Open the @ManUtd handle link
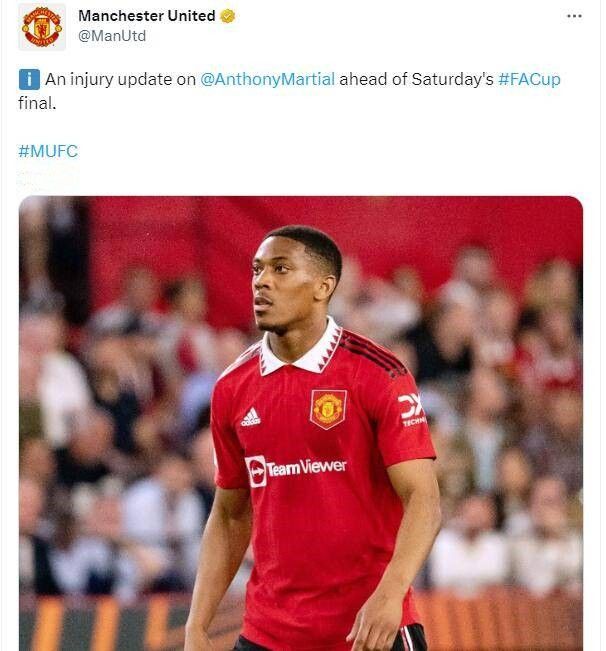The image size is (606, 651). 112,36
